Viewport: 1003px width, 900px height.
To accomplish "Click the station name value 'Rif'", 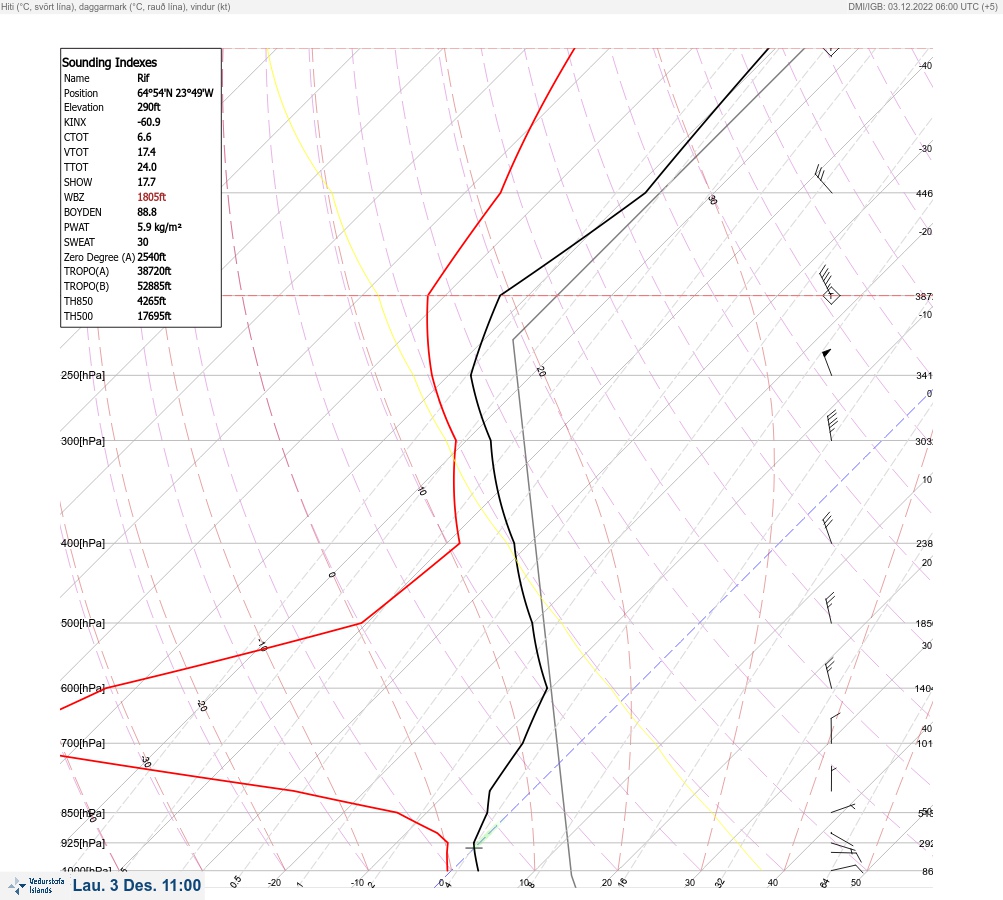I will [x=143, y=78].
